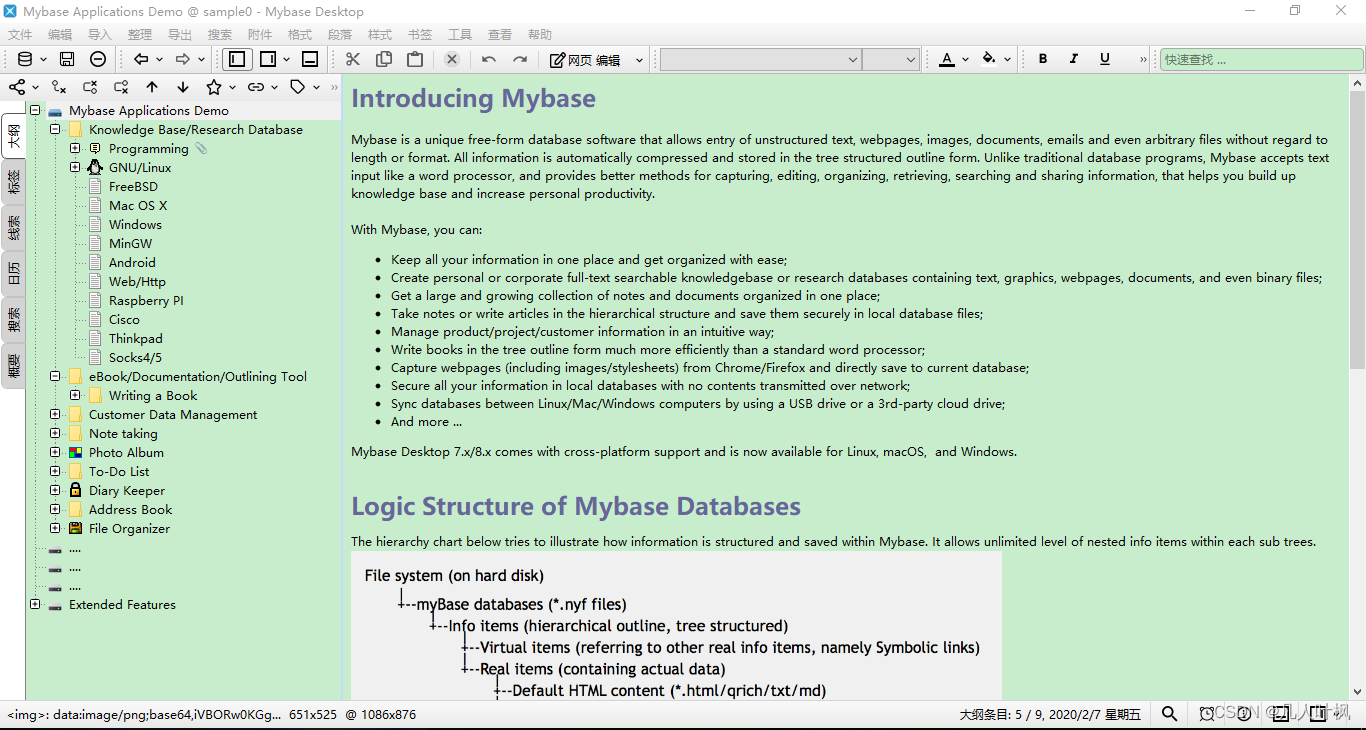Open the 编辑 menu
The width and height of the screenshot is (1366, 730).
60,34
